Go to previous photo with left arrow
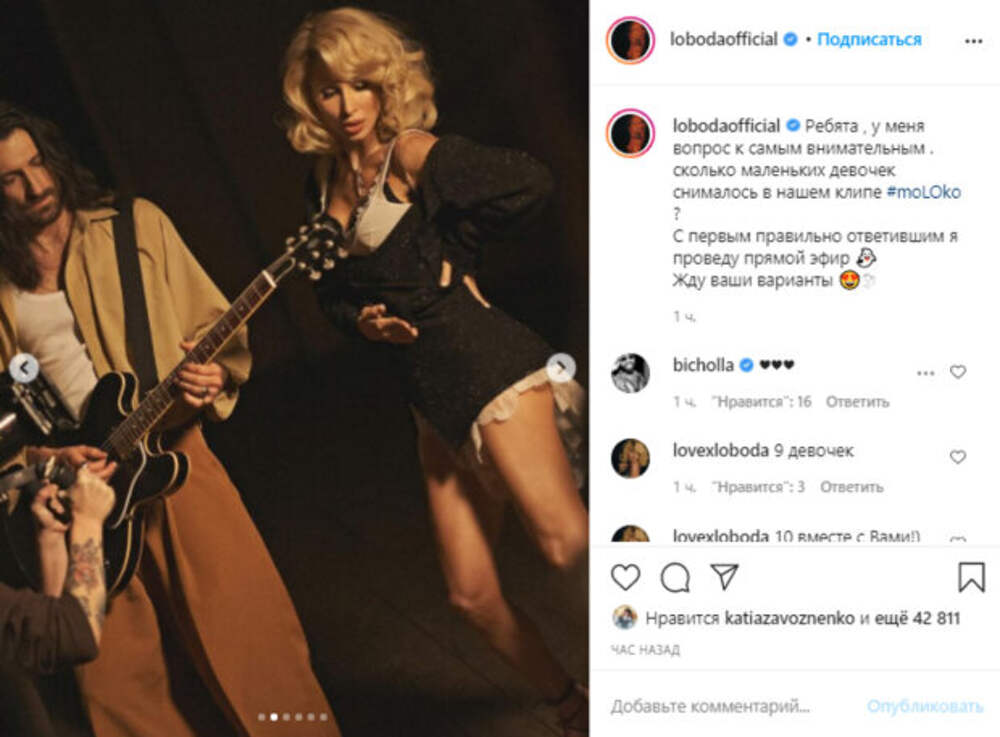Image resolution: width=1000 pixels, height=737 pixels. click(25, 368)
